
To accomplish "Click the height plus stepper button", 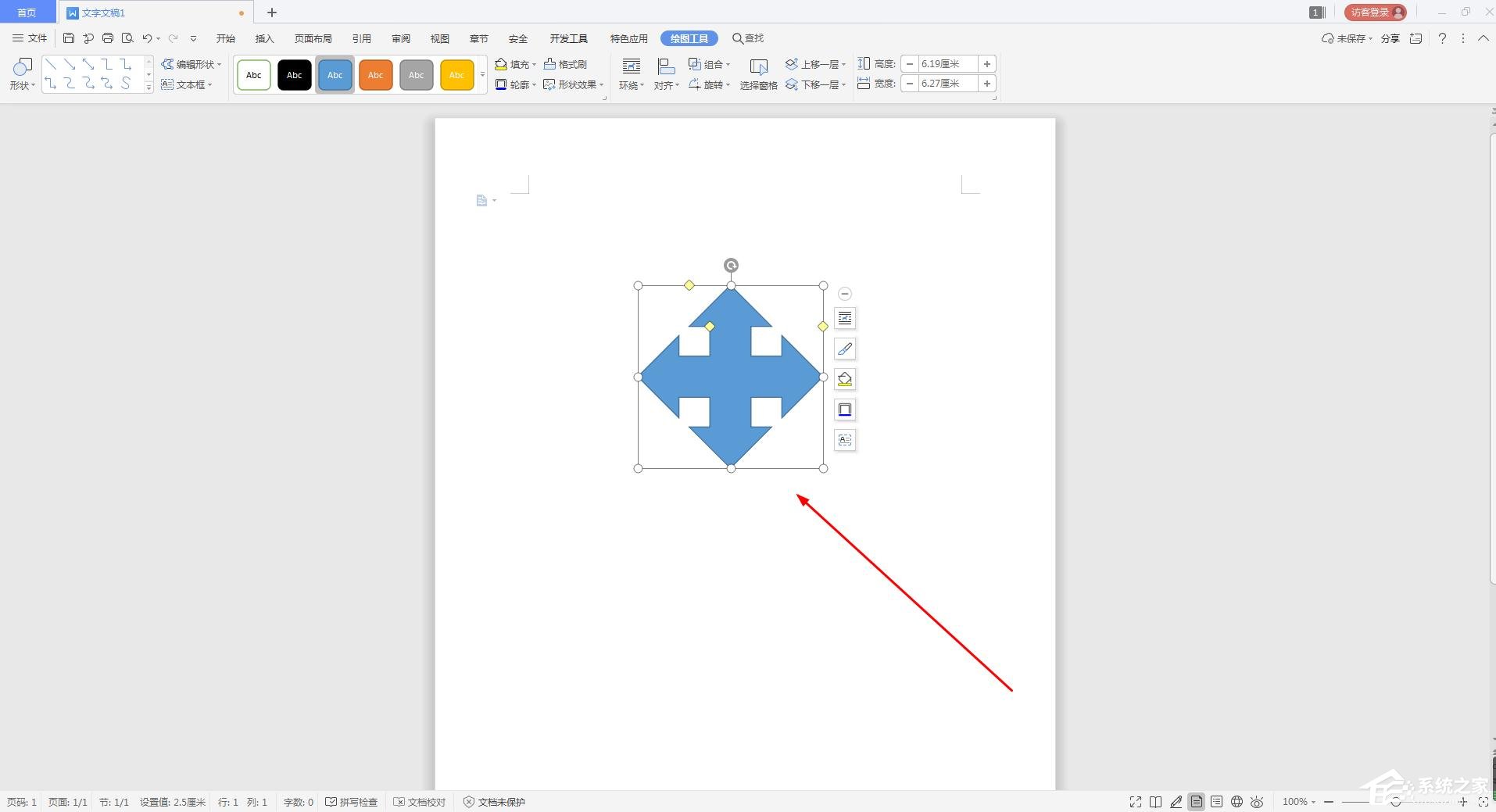I will pyautogui.click(x=987, y=64).
